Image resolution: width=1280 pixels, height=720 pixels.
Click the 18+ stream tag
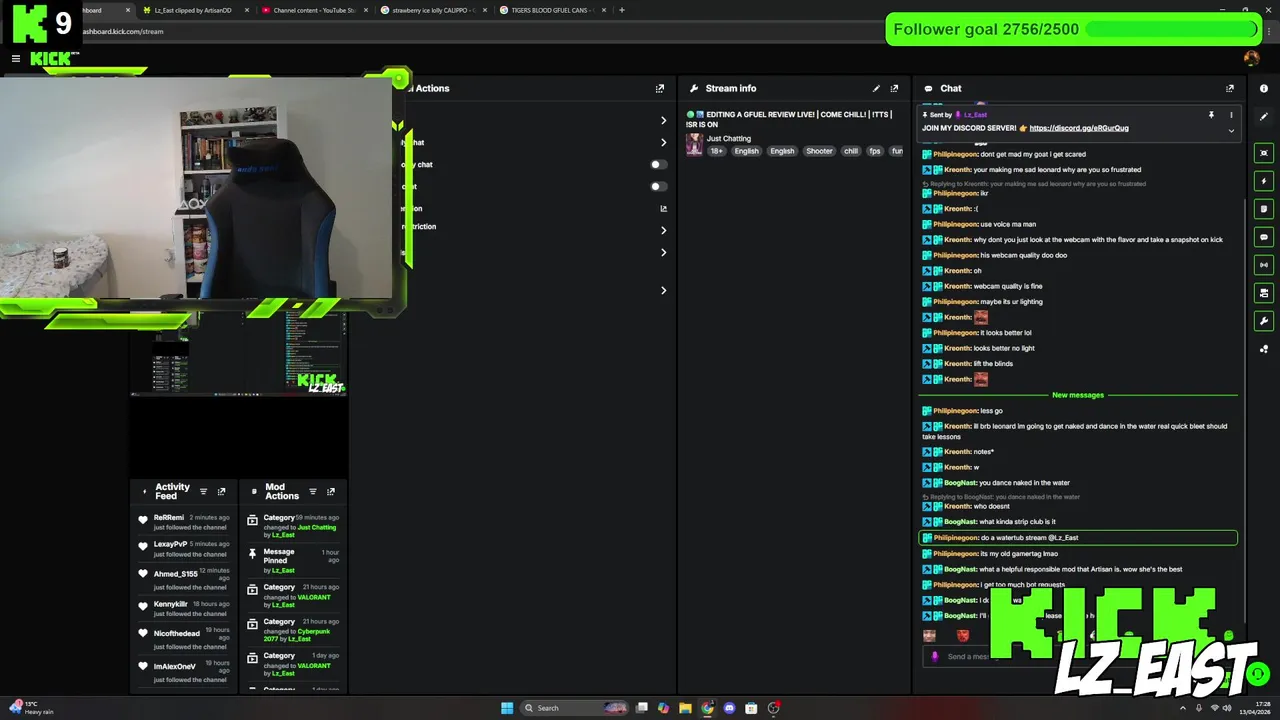coord(717,151)
